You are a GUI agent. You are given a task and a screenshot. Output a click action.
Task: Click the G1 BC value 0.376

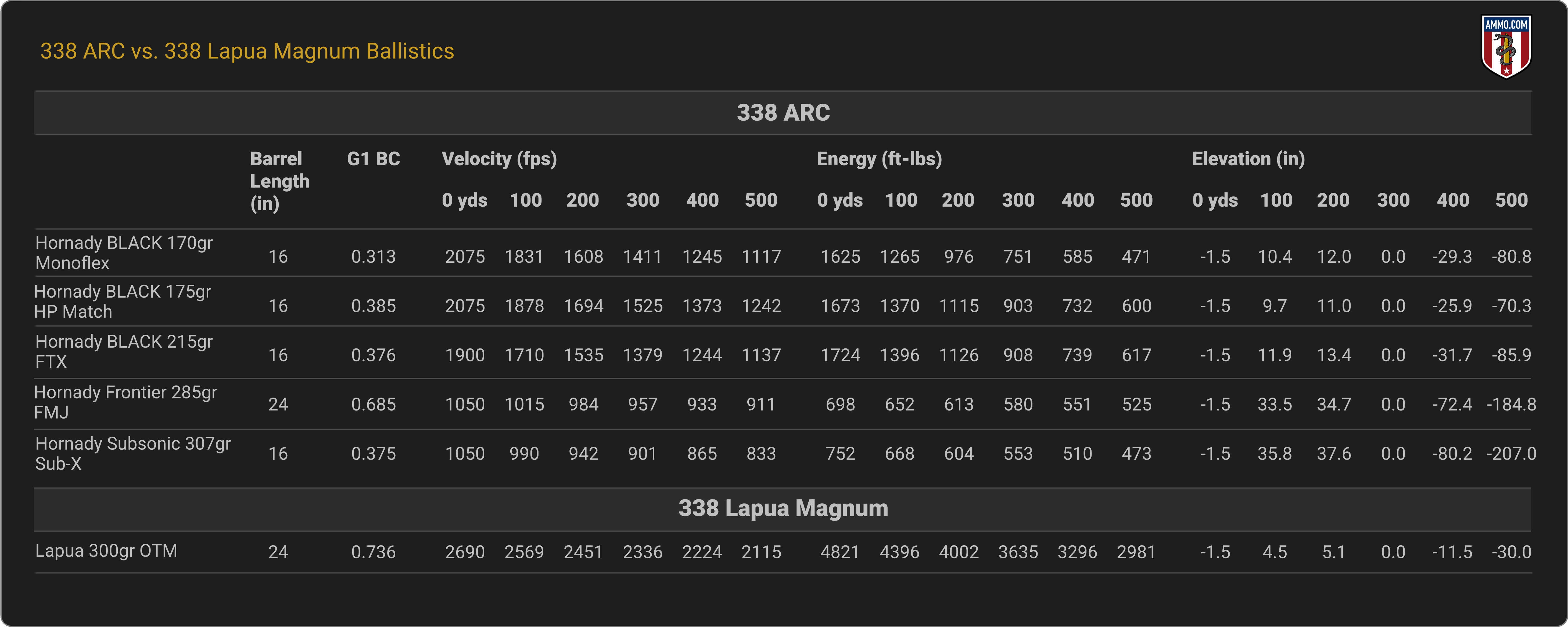(374, 355)
